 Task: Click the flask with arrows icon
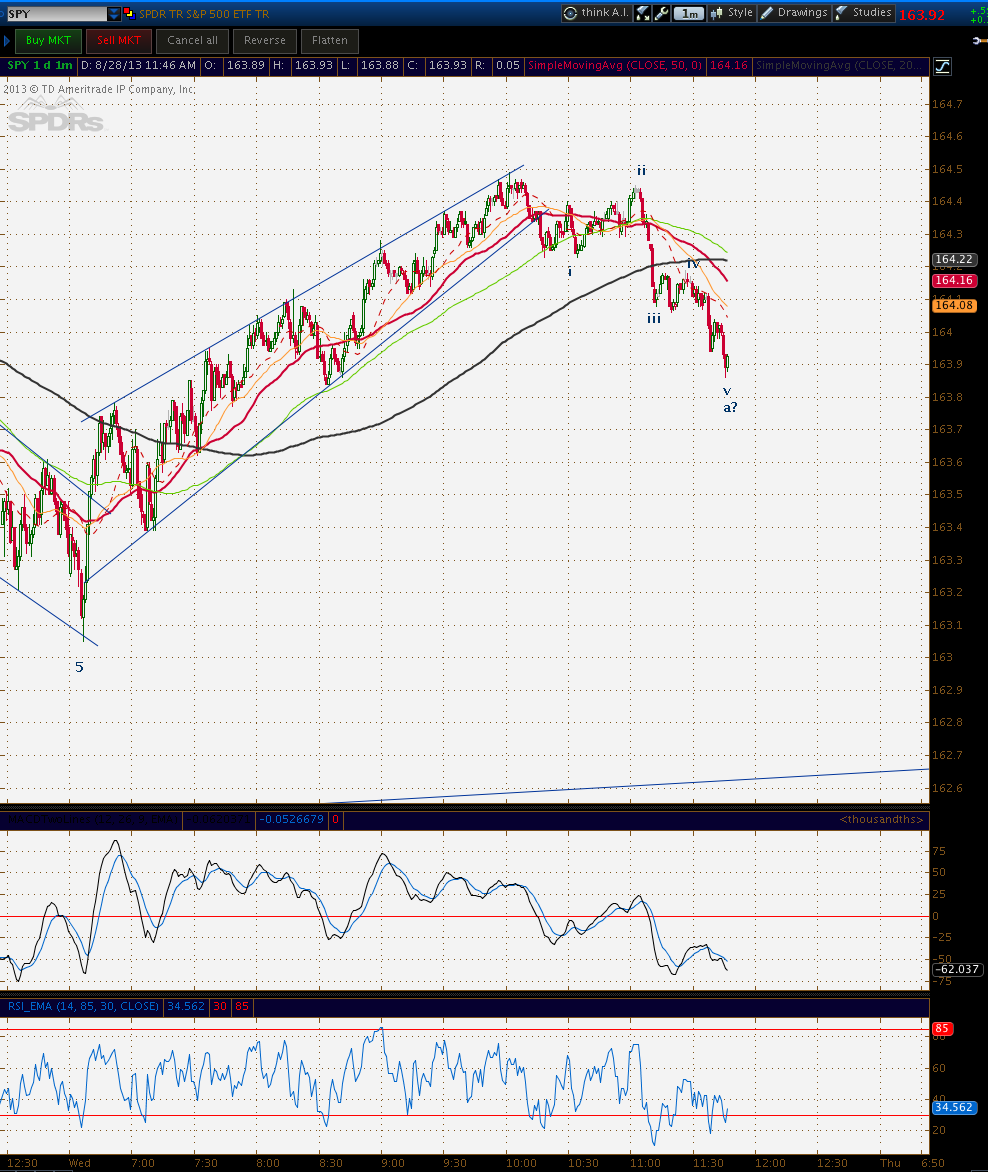[643, 13]
